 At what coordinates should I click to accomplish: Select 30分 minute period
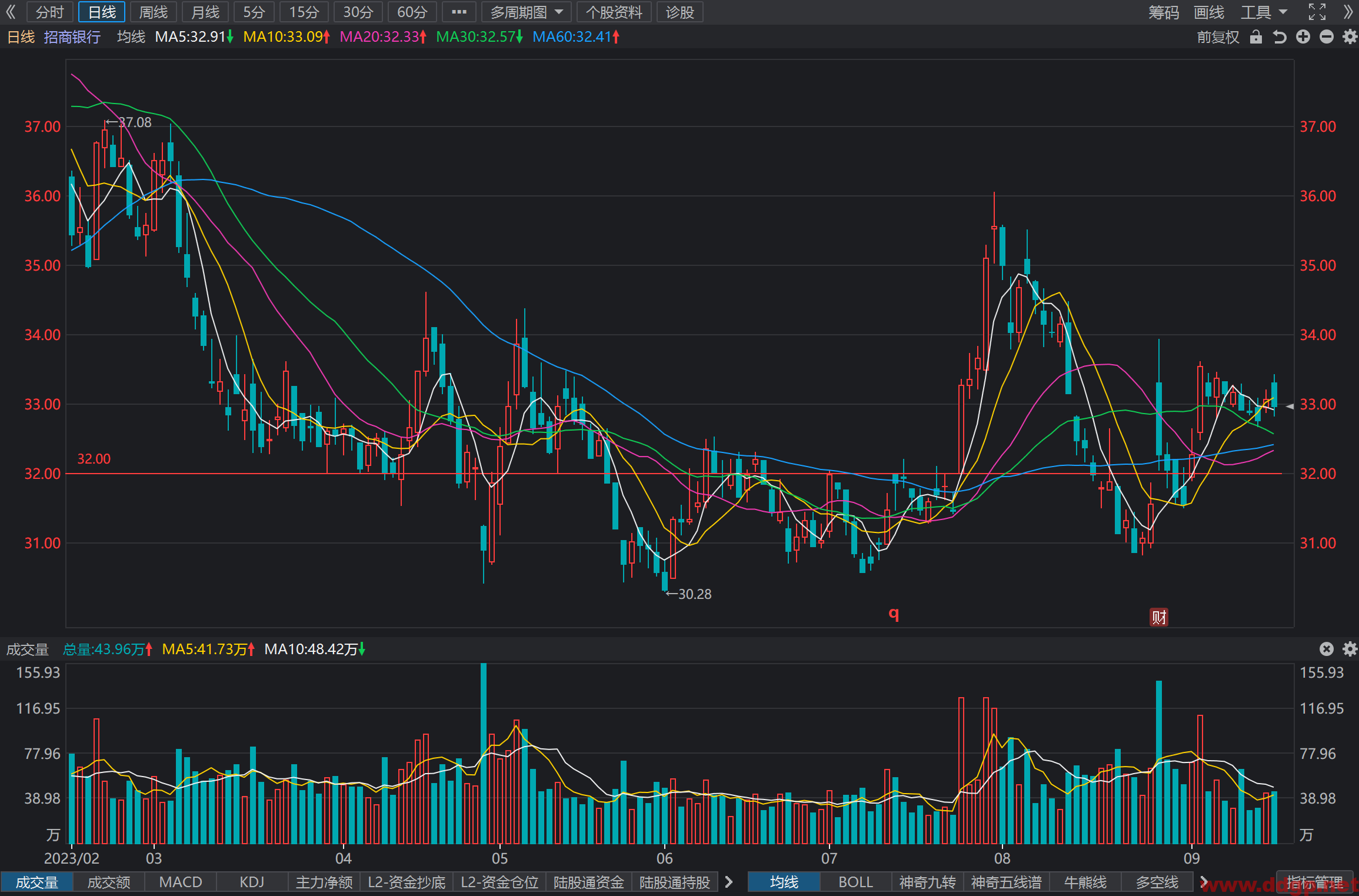click(x=358, y=12)
